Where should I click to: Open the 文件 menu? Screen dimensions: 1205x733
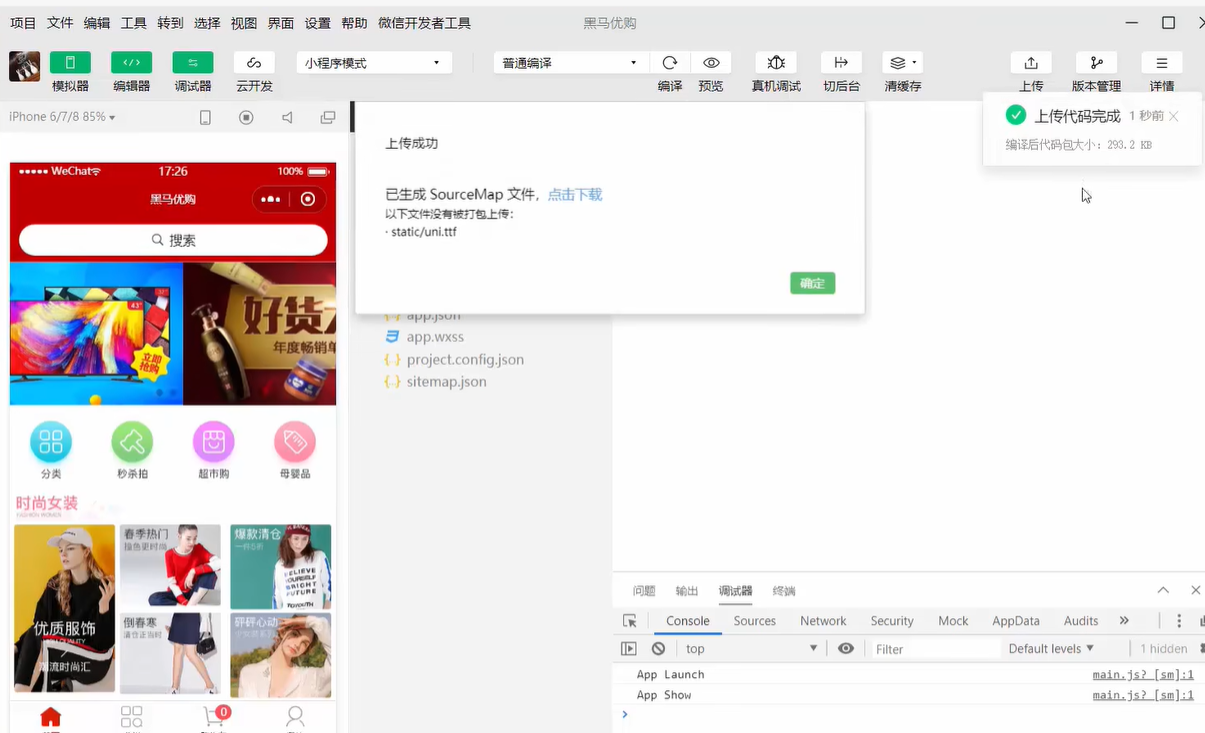pos(60,23)
